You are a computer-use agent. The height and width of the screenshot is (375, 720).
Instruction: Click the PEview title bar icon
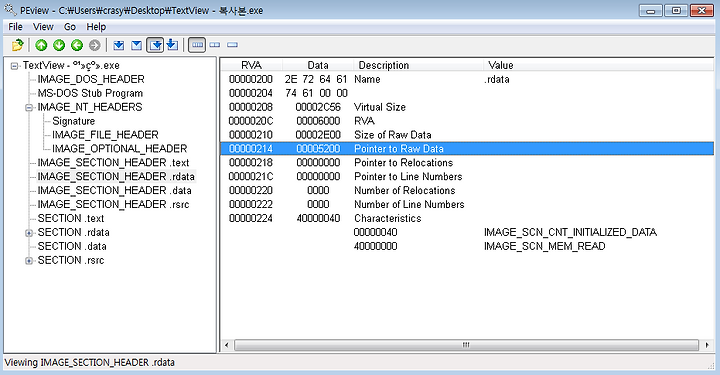pyautogui.click(x=10, y=10)
